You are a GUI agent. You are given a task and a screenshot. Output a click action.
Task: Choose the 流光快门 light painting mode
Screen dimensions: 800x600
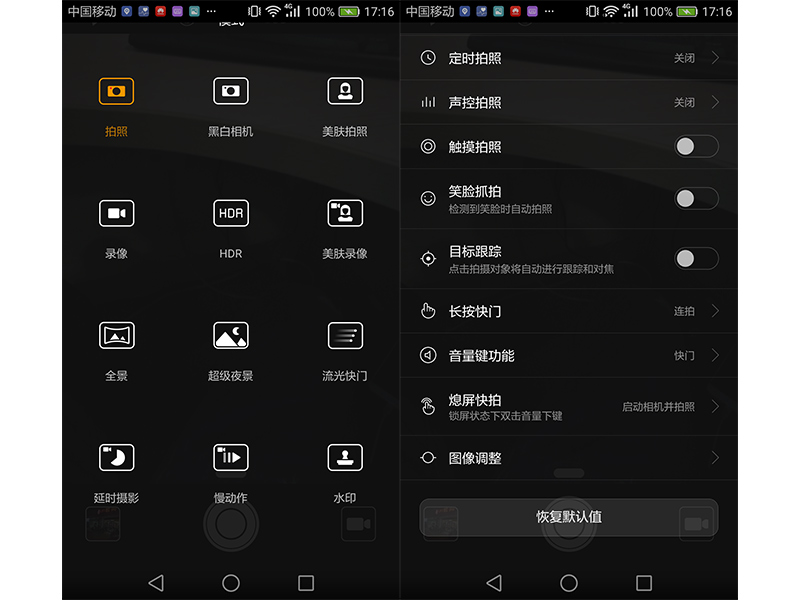(345, 336)
